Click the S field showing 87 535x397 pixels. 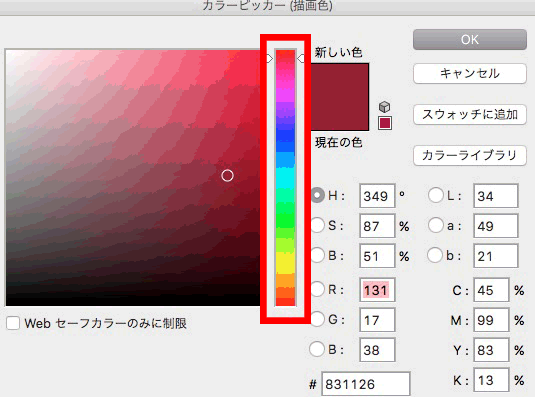tap(377, 226)
